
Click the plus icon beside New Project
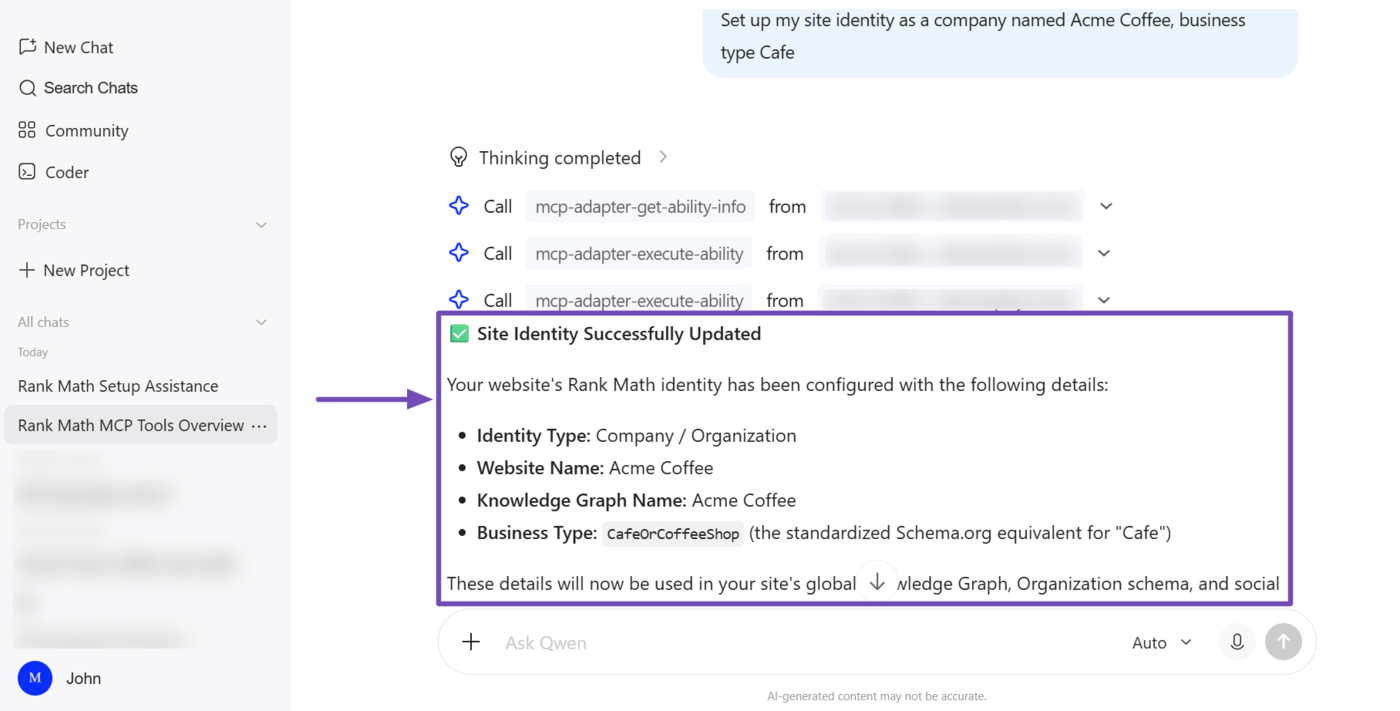pos(27,270)
